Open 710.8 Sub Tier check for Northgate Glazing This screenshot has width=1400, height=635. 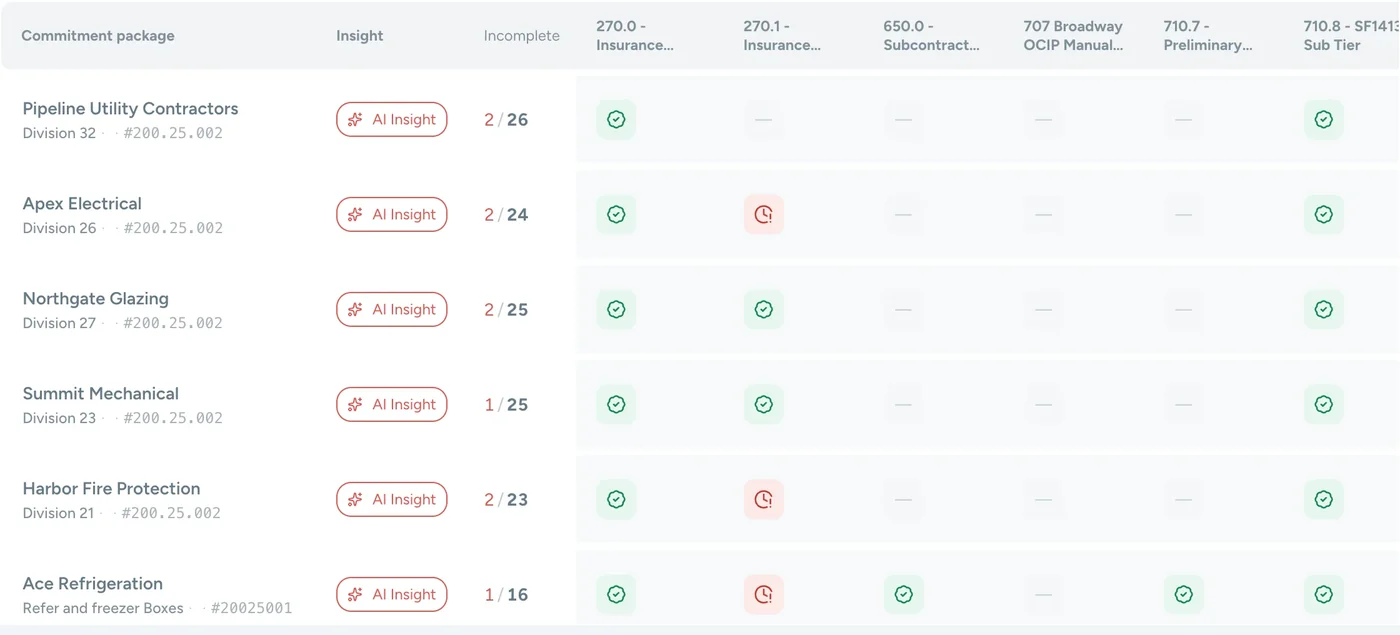1324,309
